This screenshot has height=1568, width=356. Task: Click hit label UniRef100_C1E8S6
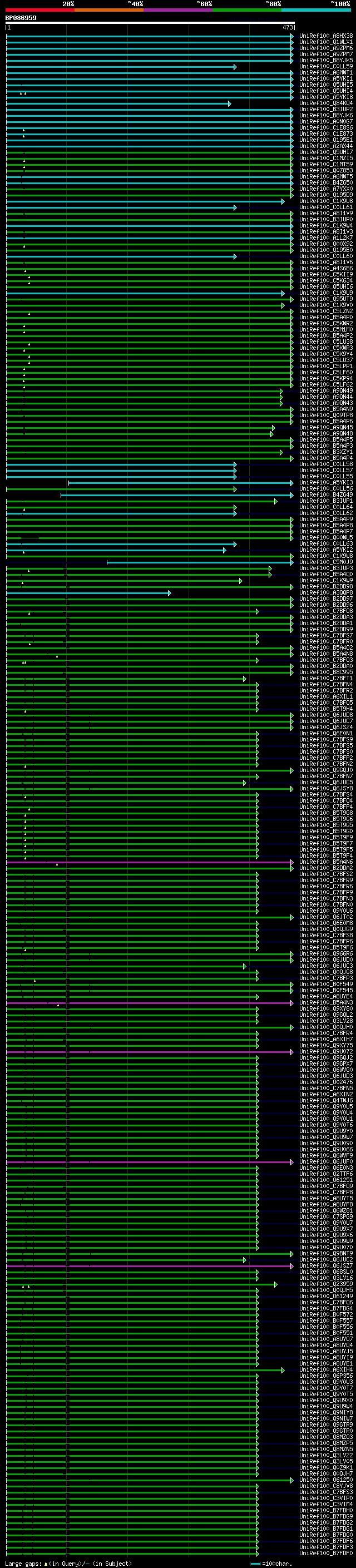point(326,128)
